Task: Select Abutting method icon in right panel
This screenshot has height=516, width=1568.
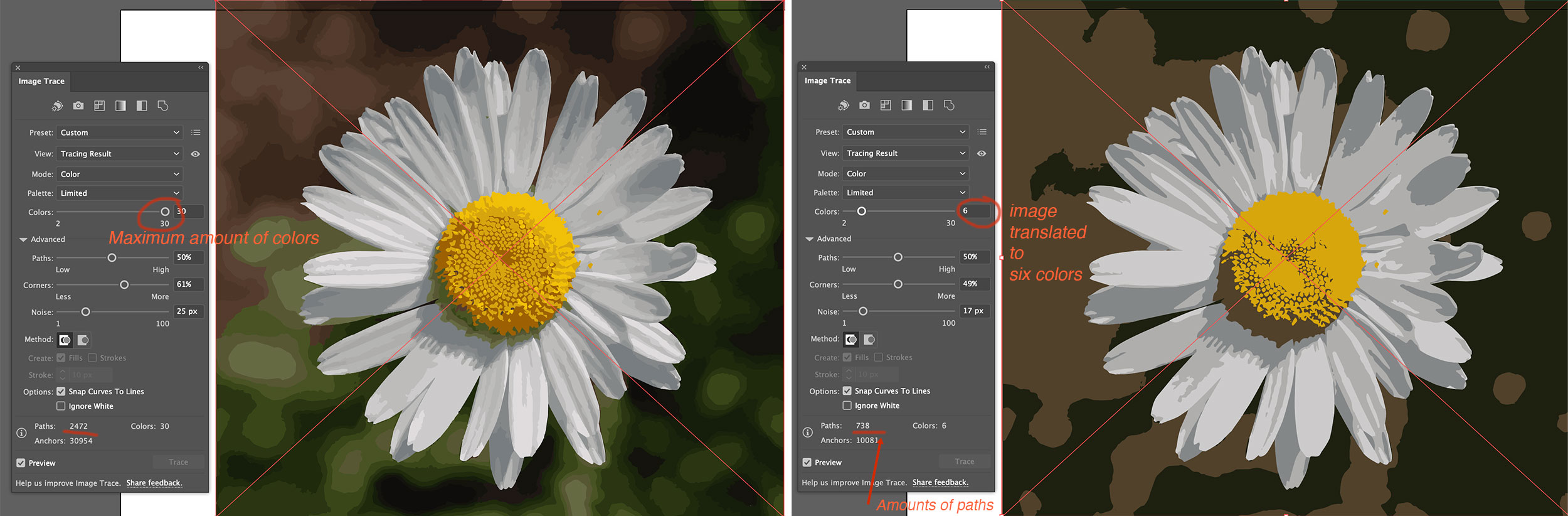Action: 850,340
